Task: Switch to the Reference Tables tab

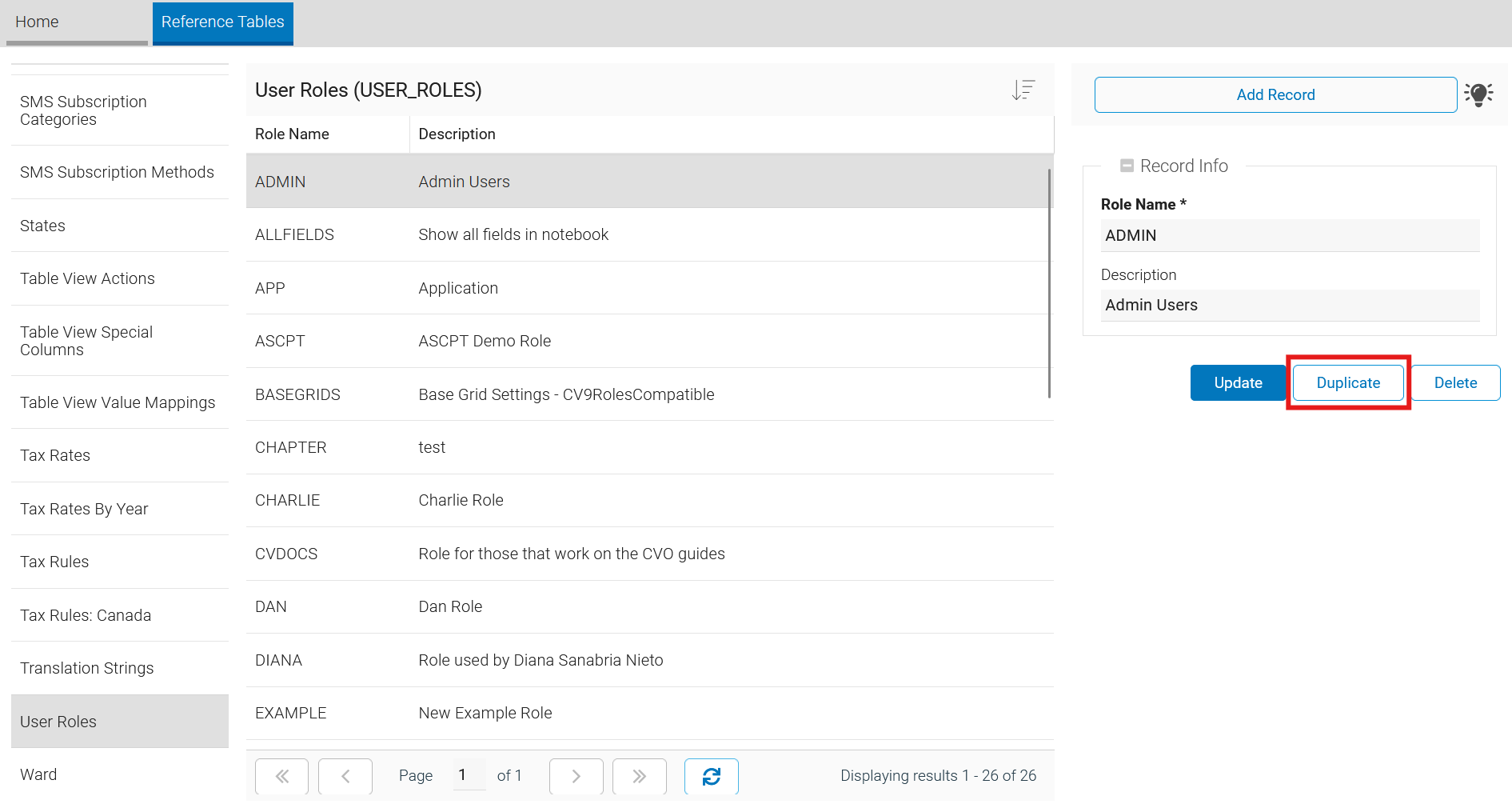Action: coord(223,22)
